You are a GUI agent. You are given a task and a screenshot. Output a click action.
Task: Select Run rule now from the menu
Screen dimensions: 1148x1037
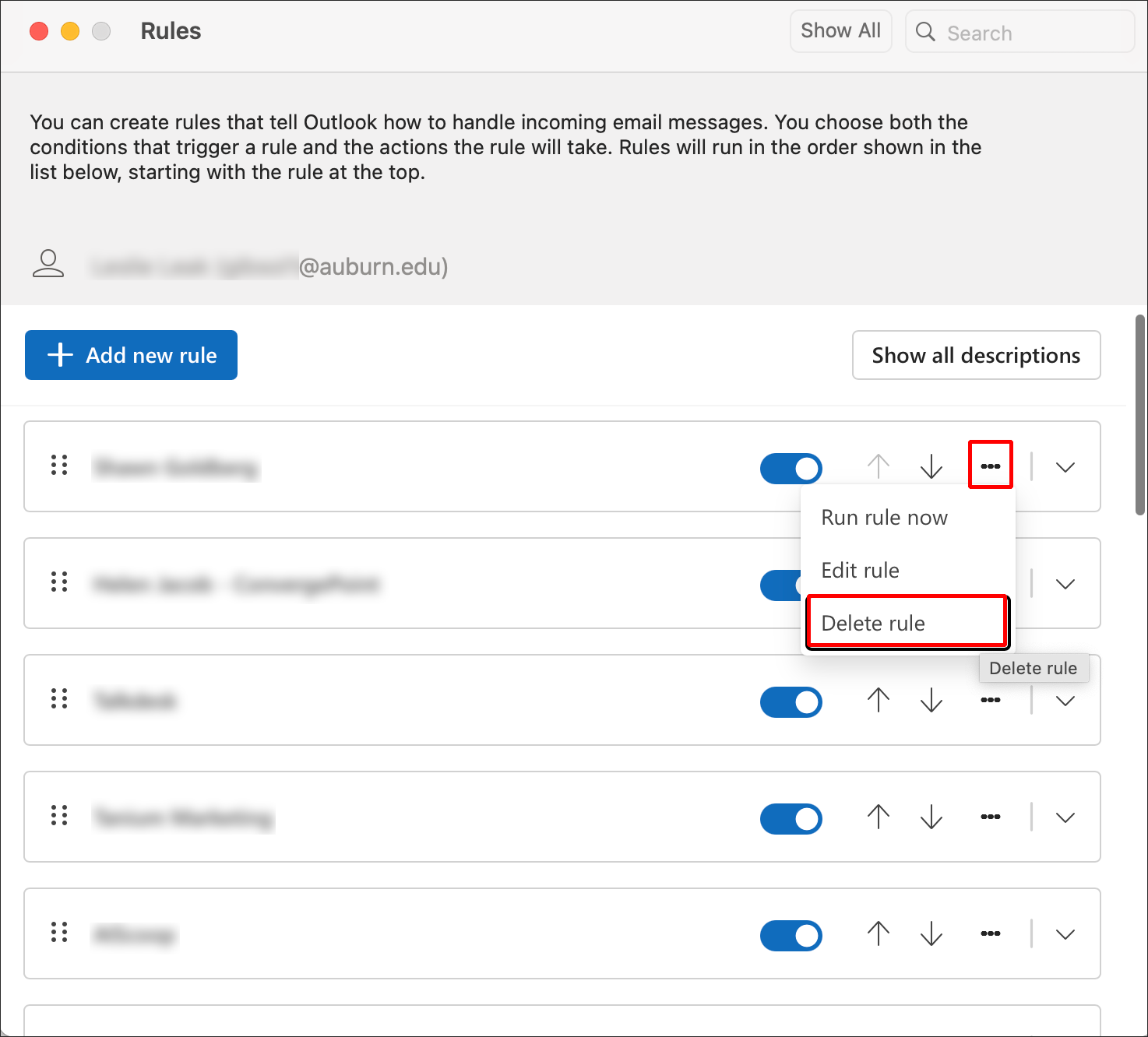tap(884, 517)
